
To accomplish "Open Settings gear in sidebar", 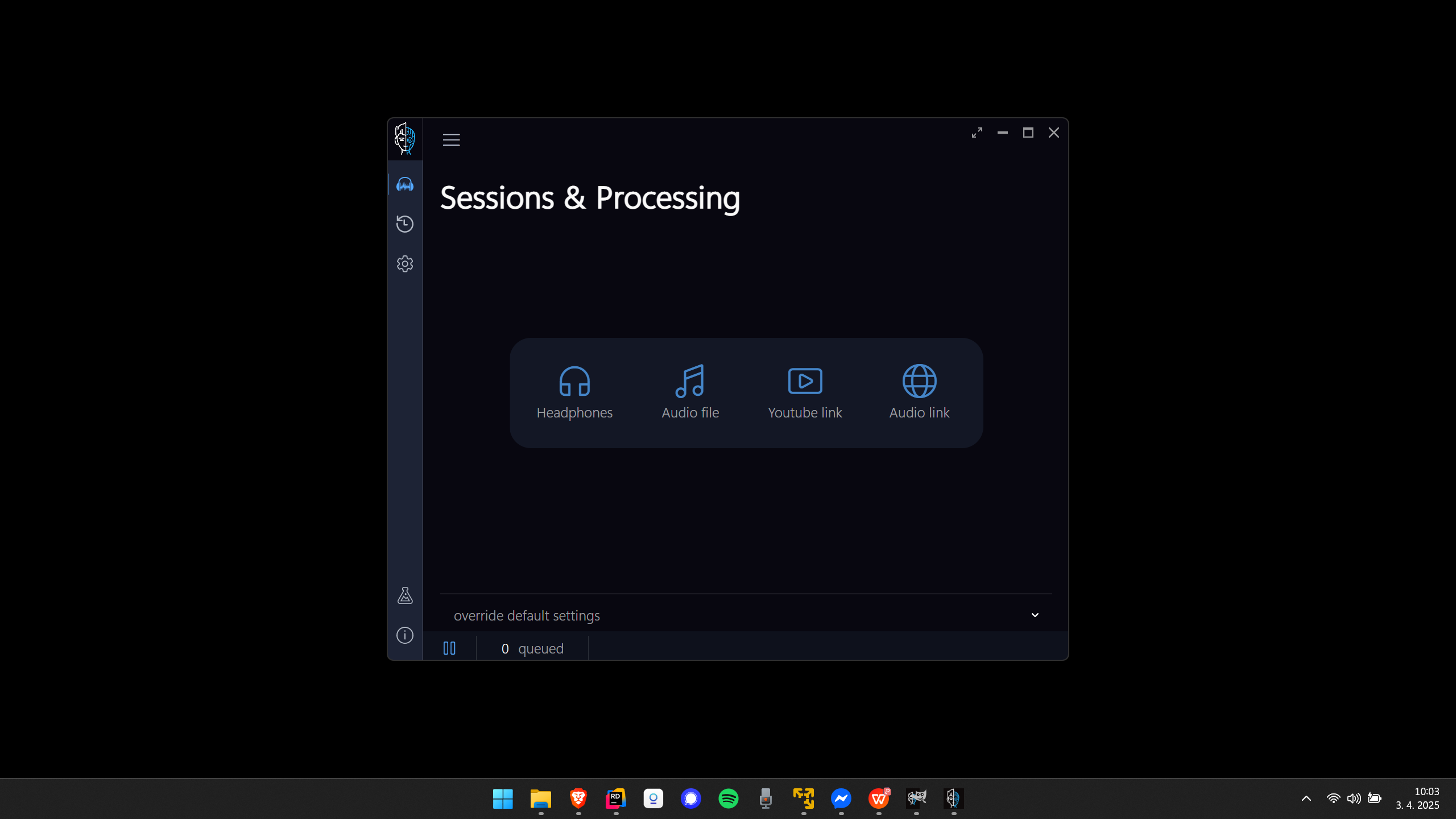I will pyautogui.click(x=405, y=263).
